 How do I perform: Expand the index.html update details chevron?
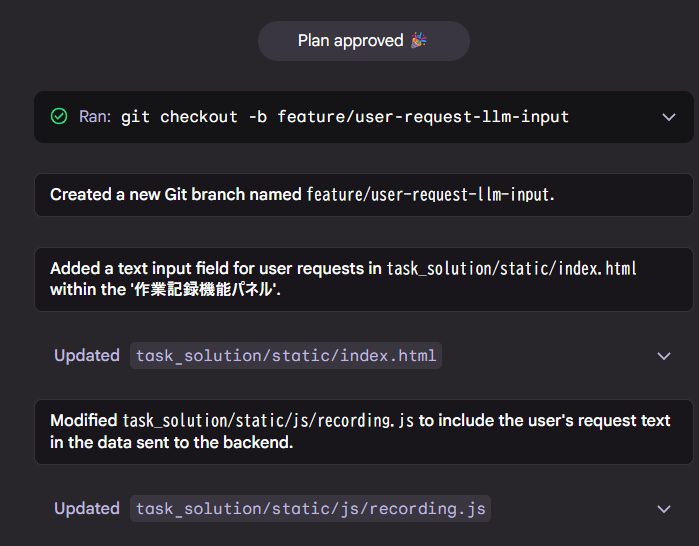tap(664, 356)
